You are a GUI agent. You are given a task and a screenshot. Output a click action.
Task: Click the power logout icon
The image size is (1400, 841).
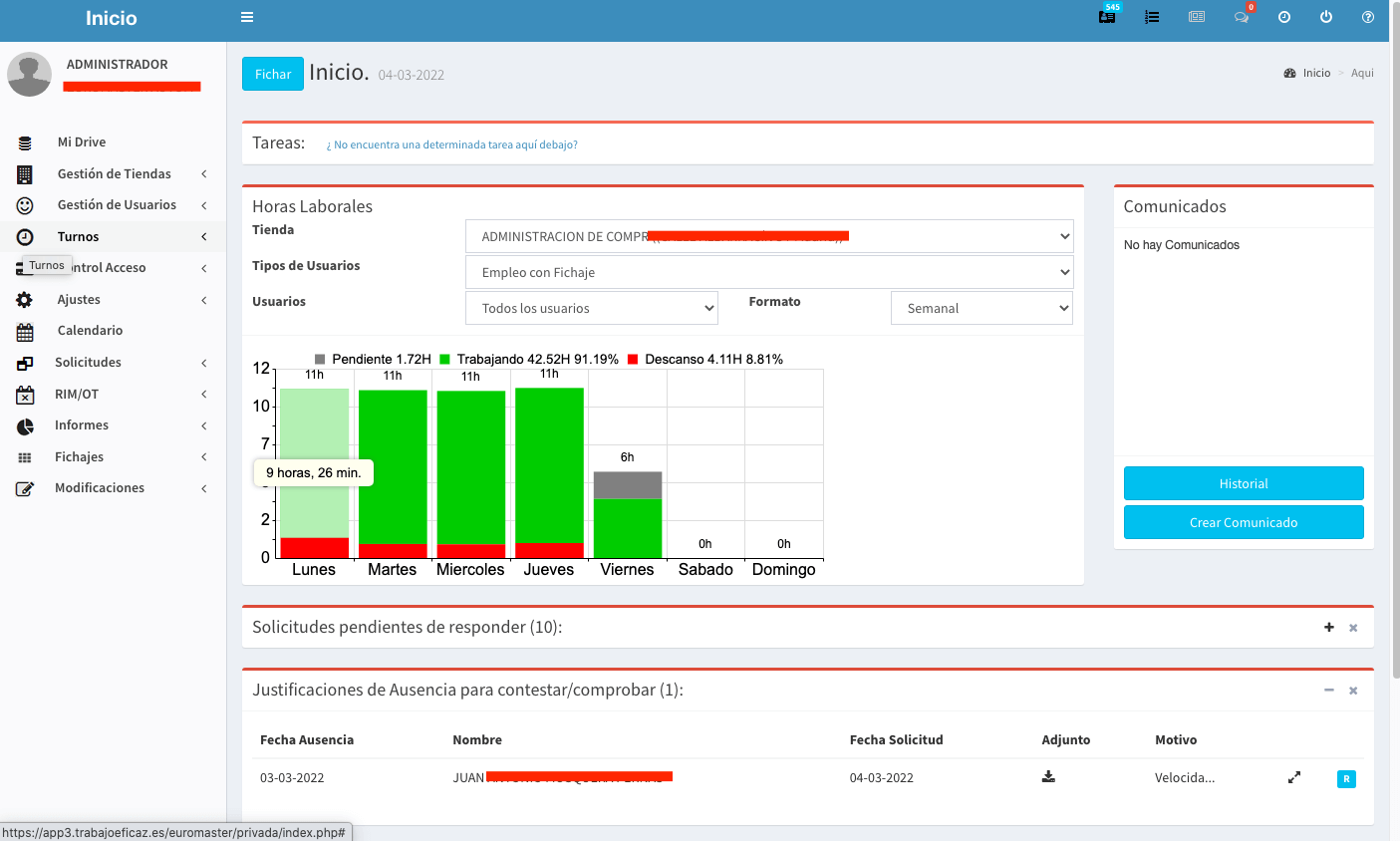[1326, 17]
